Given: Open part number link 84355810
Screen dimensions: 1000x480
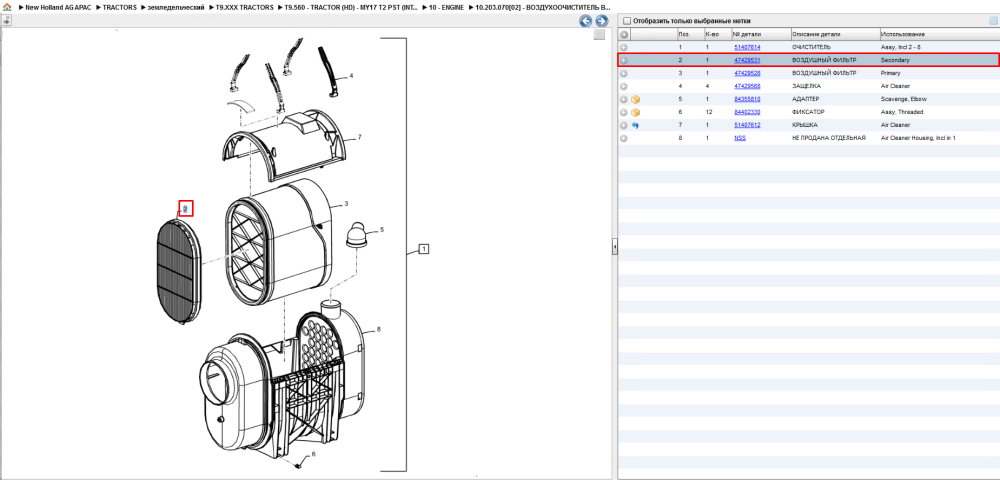Looking at the screenshot, I should (x=747, y=99).
